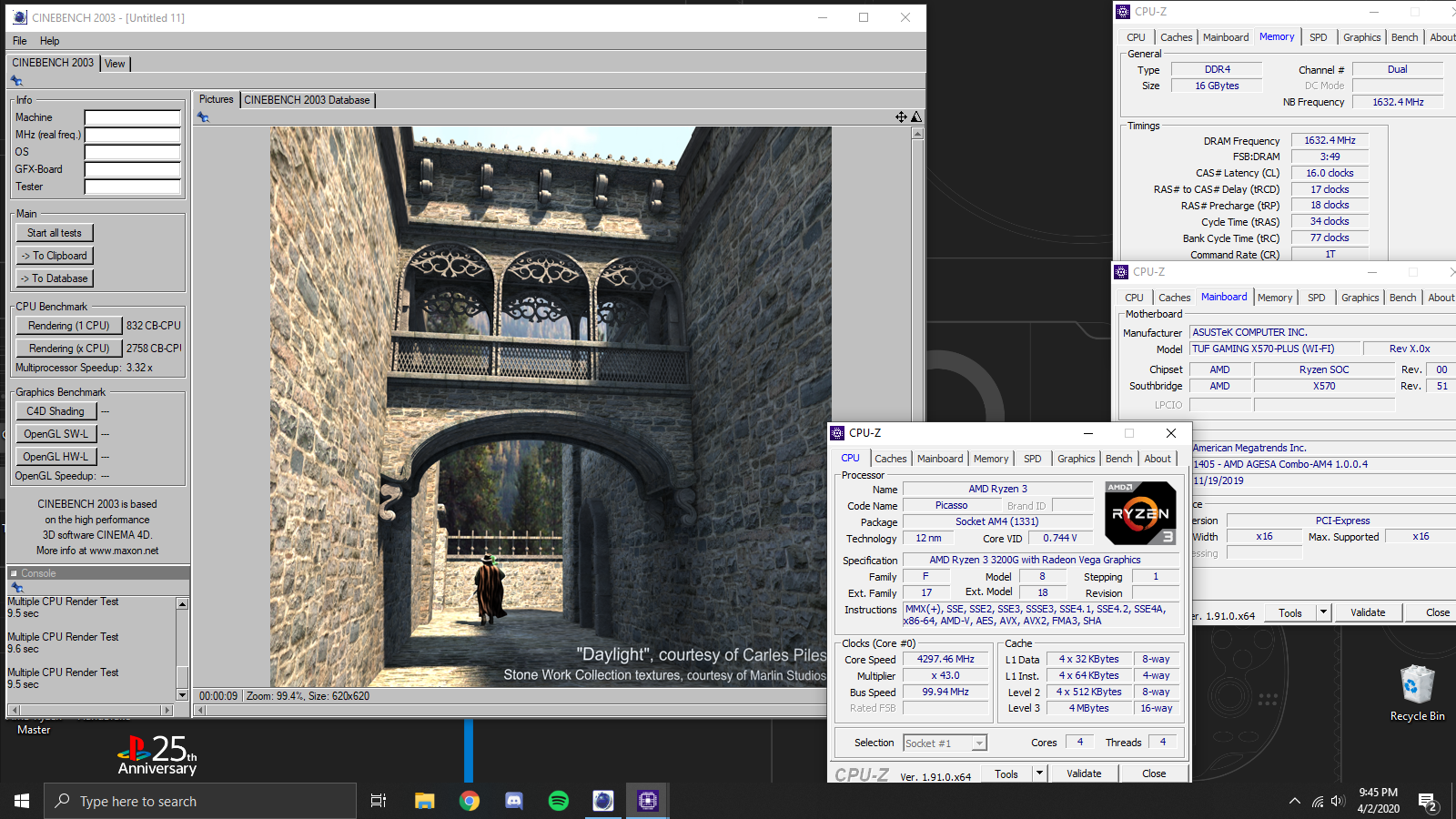1456x819 pixels.
Task: Switch to Caches tab in front CPU-Z
Action: pos(891,459)
